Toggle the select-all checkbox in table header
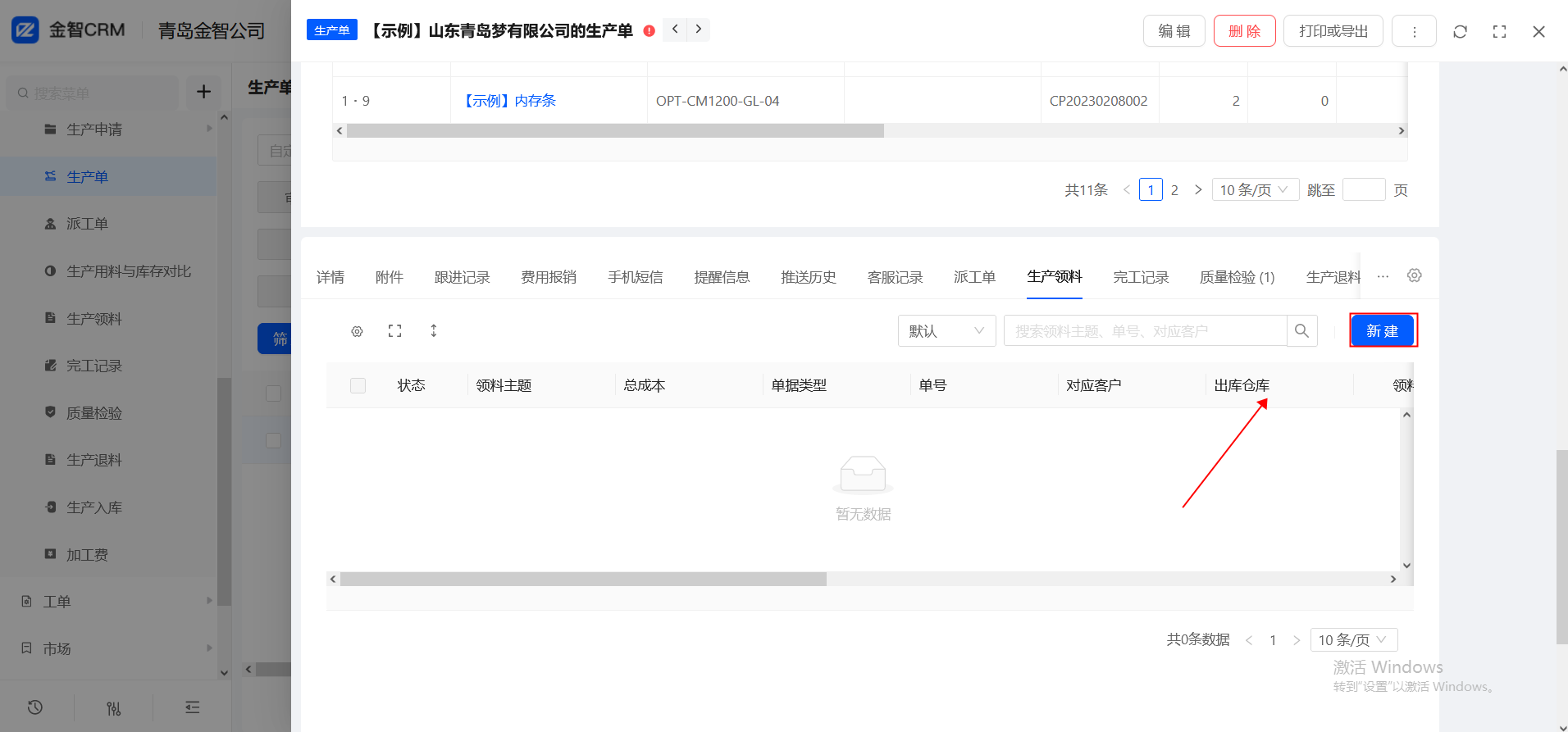 coord(358,385)
